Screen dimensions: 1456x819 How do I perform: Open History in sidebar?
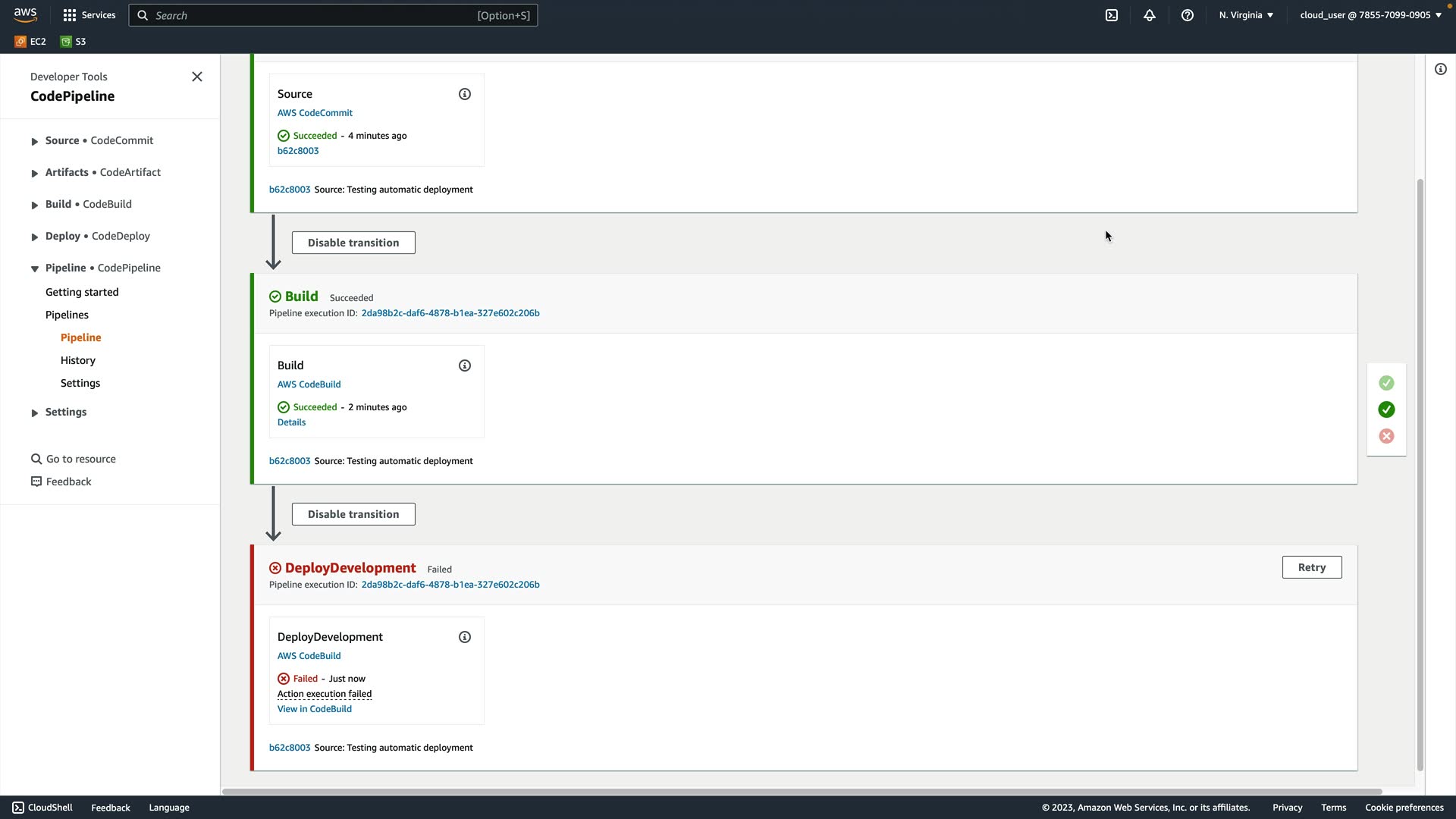coord(78,360)
